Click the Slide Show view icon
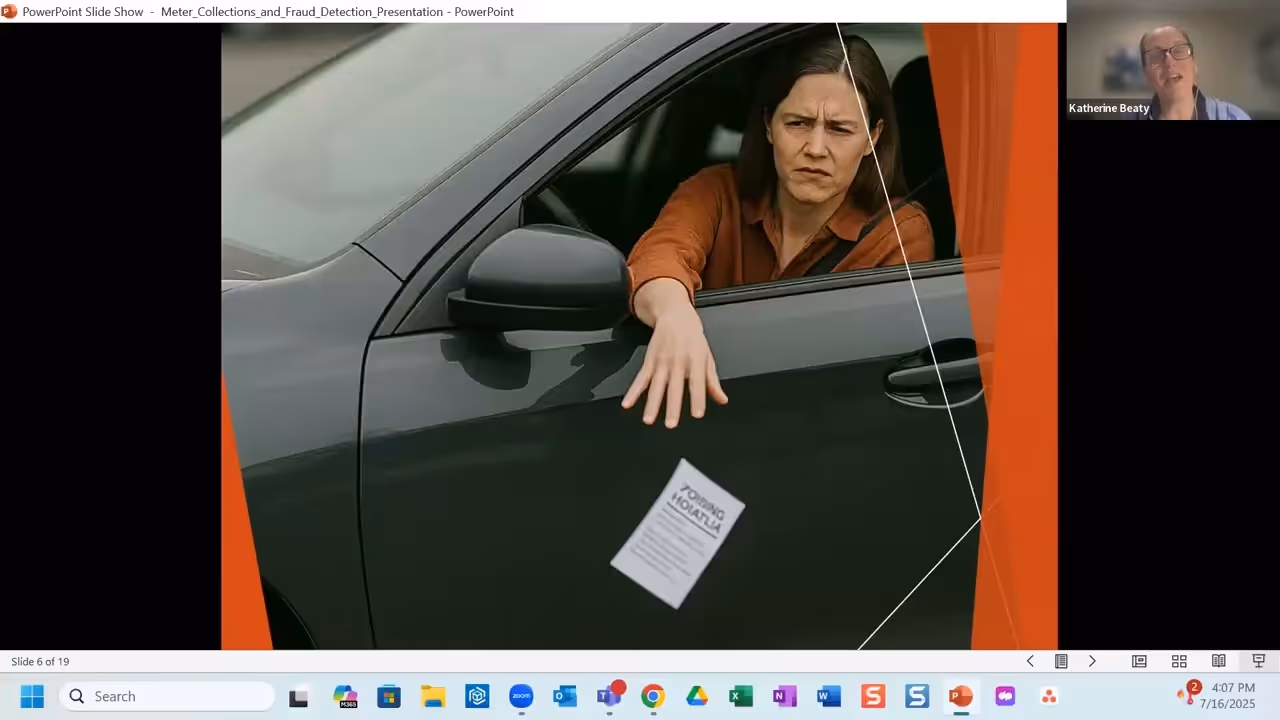The image size is (1280, 720). [x=1259, y=661]
